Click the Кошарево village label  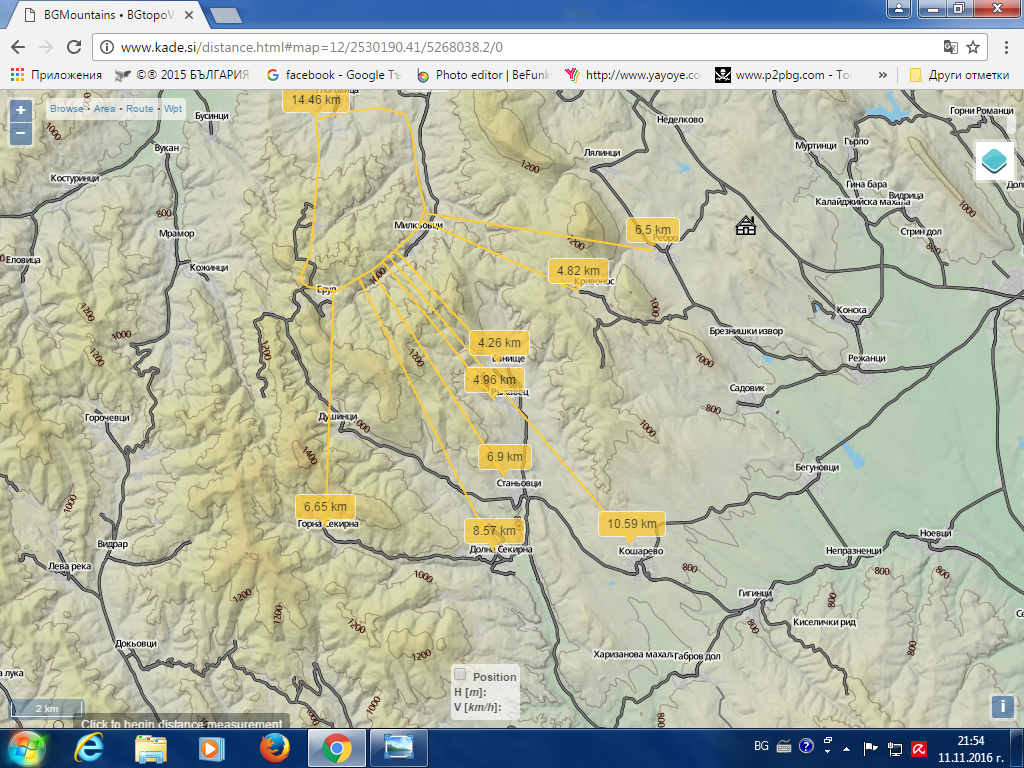[x=641, y=551]
